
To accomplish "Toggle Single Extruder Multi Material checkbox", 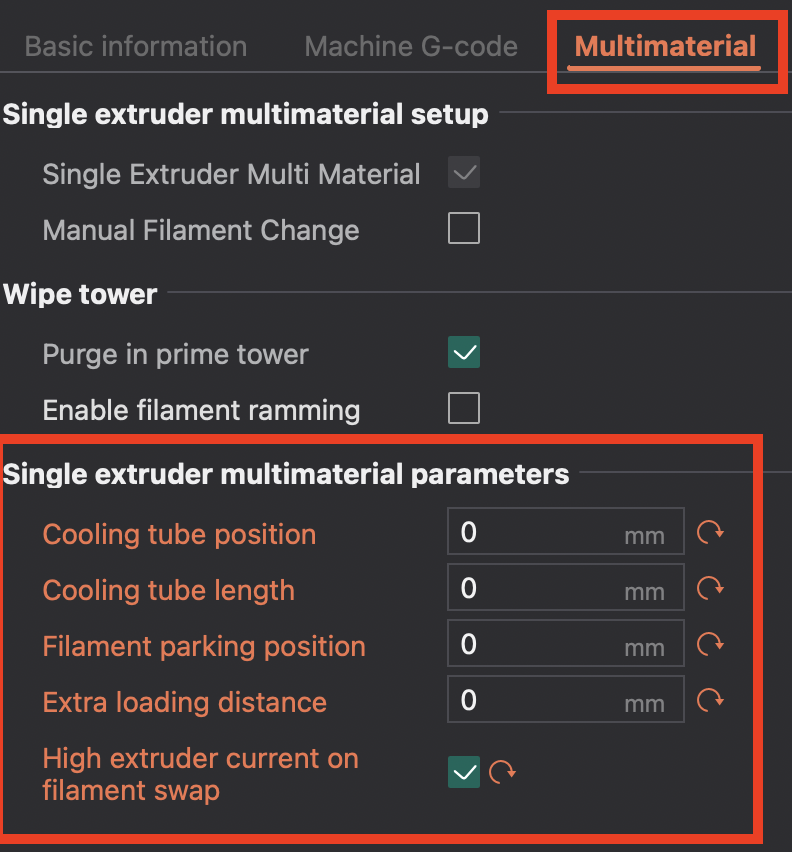I will tap(464, 174).
